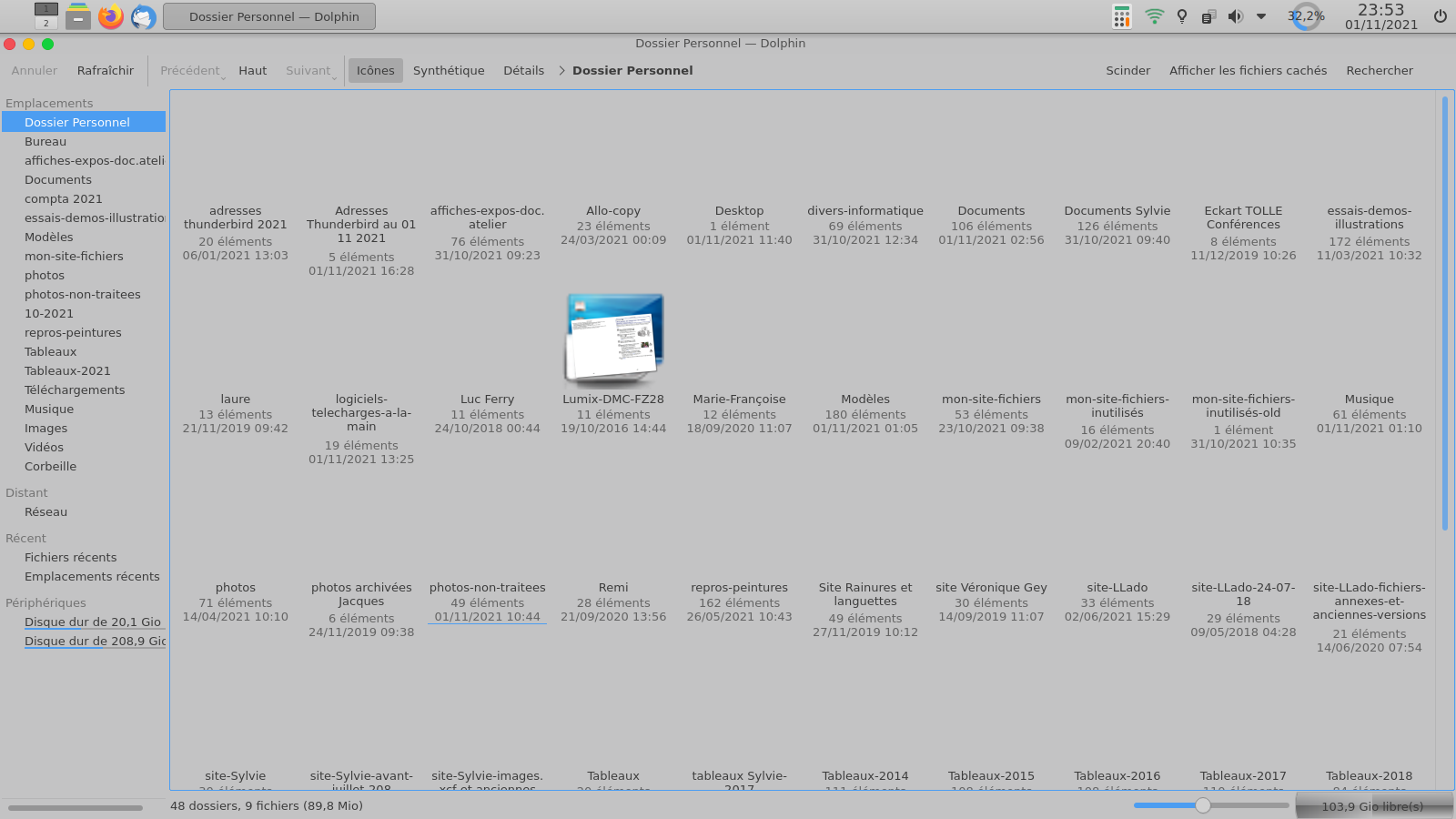Open the calculator tray icon
This screenshot has width=1456, height=819.
pyautogui.click(x=1122, y=16)
